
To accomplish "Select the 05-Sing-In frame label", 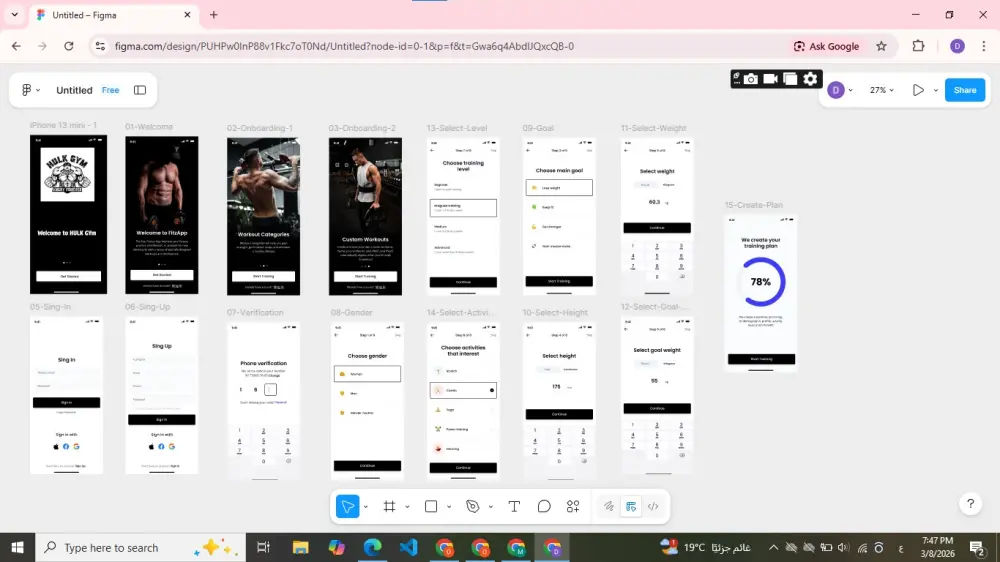I will click(50, 306).
